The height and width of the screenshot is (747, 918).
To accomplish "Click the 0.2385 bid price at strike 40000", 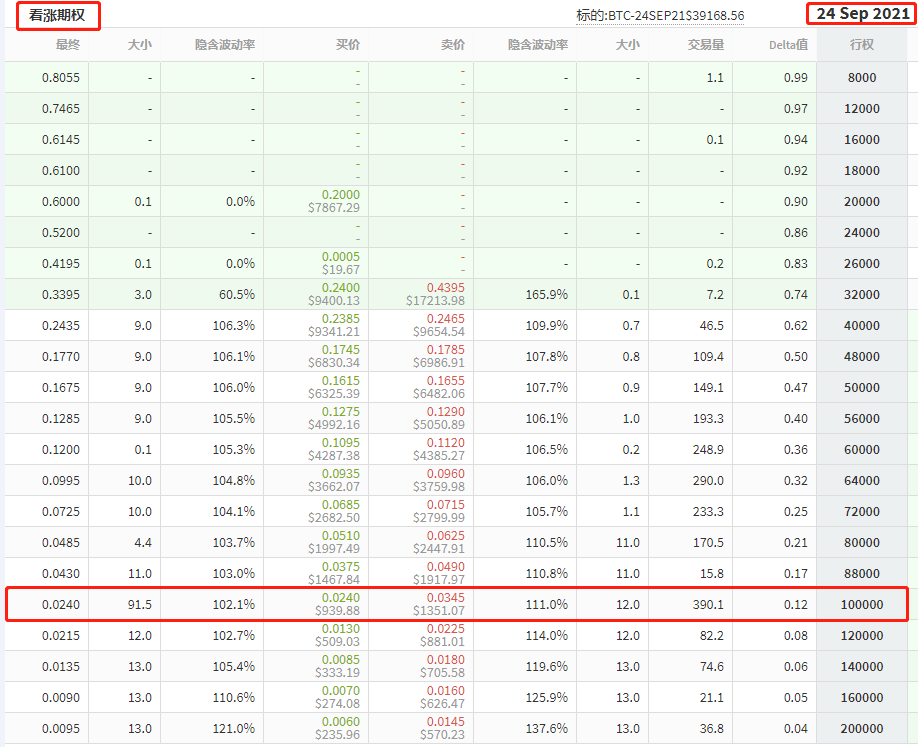I will coord(341,318).
